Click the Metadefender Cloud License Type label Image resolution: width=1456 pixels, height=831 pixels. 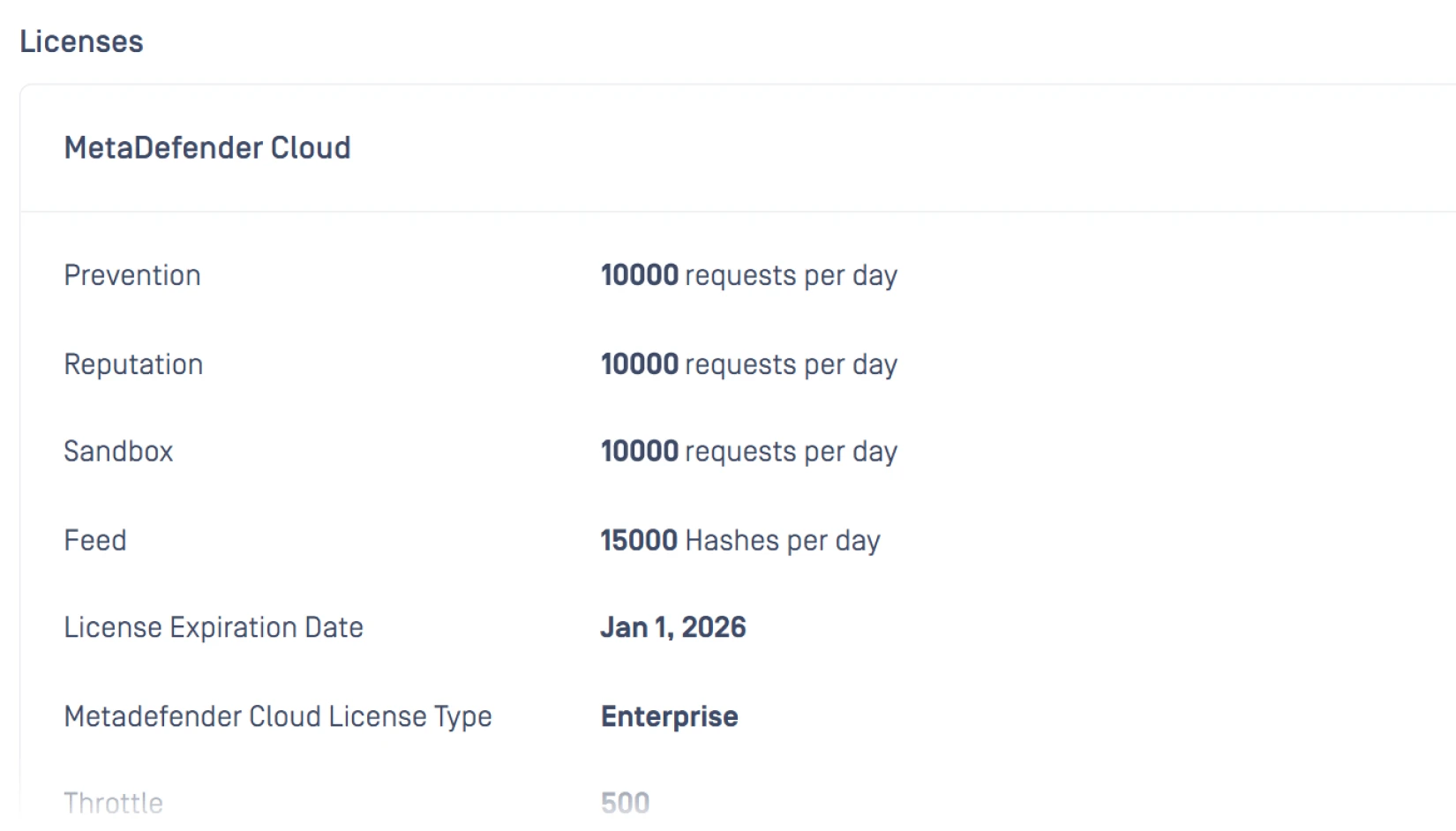278,716
